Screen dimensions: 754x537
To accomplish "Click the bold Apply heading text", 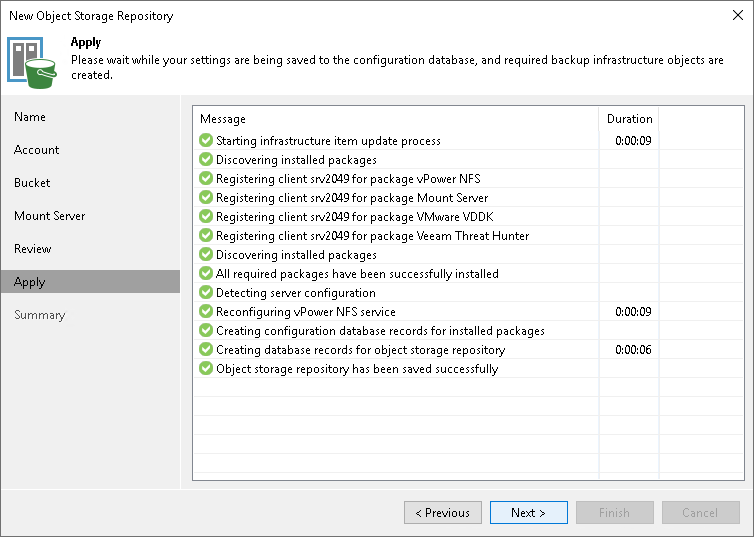I will pos(86,42).
